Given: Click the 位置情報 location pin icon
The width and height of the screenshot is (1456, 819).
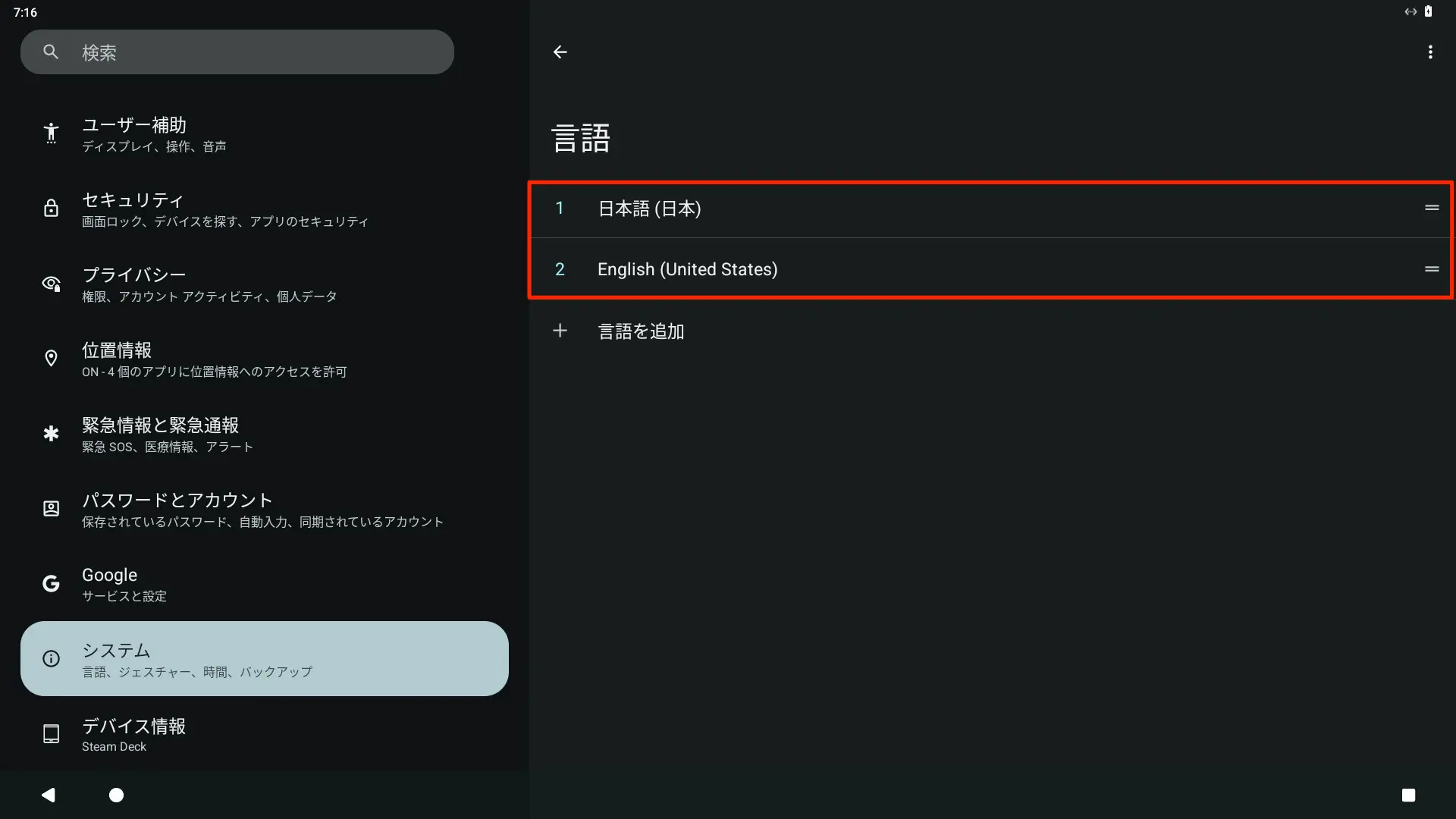Looking at the screenshot, I should (x=51, y=358).
